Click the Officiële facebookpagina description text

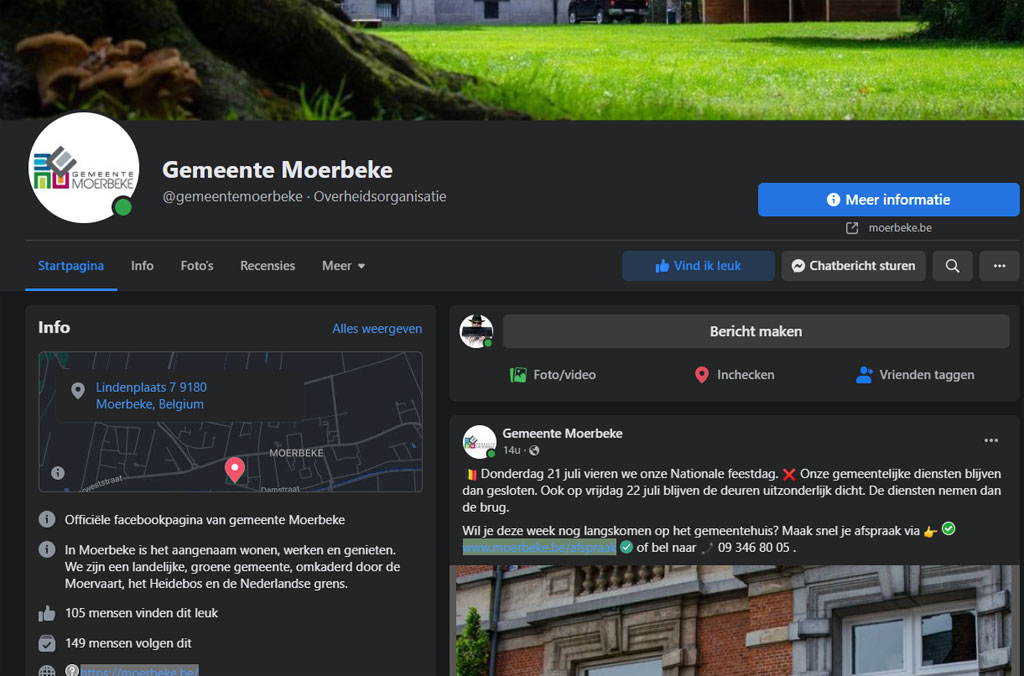point(204,520)
